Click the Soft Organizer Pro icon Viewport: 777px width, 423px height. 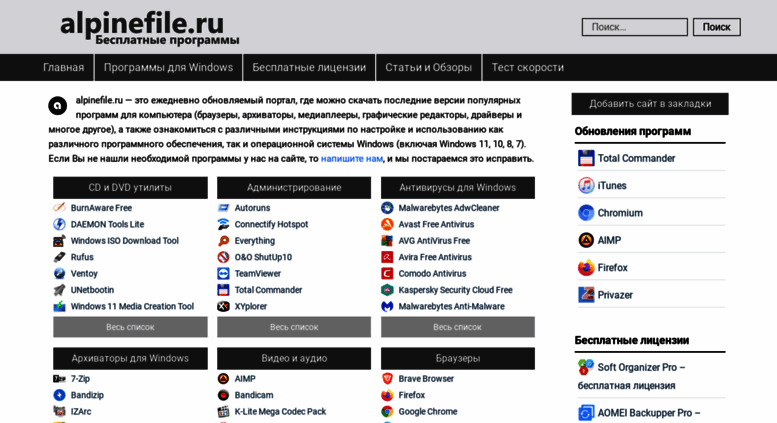coord(586,367)
